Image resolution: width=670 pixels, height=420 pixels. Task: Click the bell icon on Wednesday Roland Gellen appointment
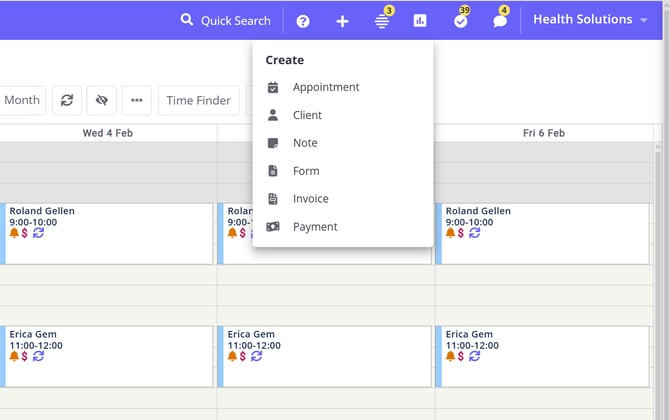[14, 233]
